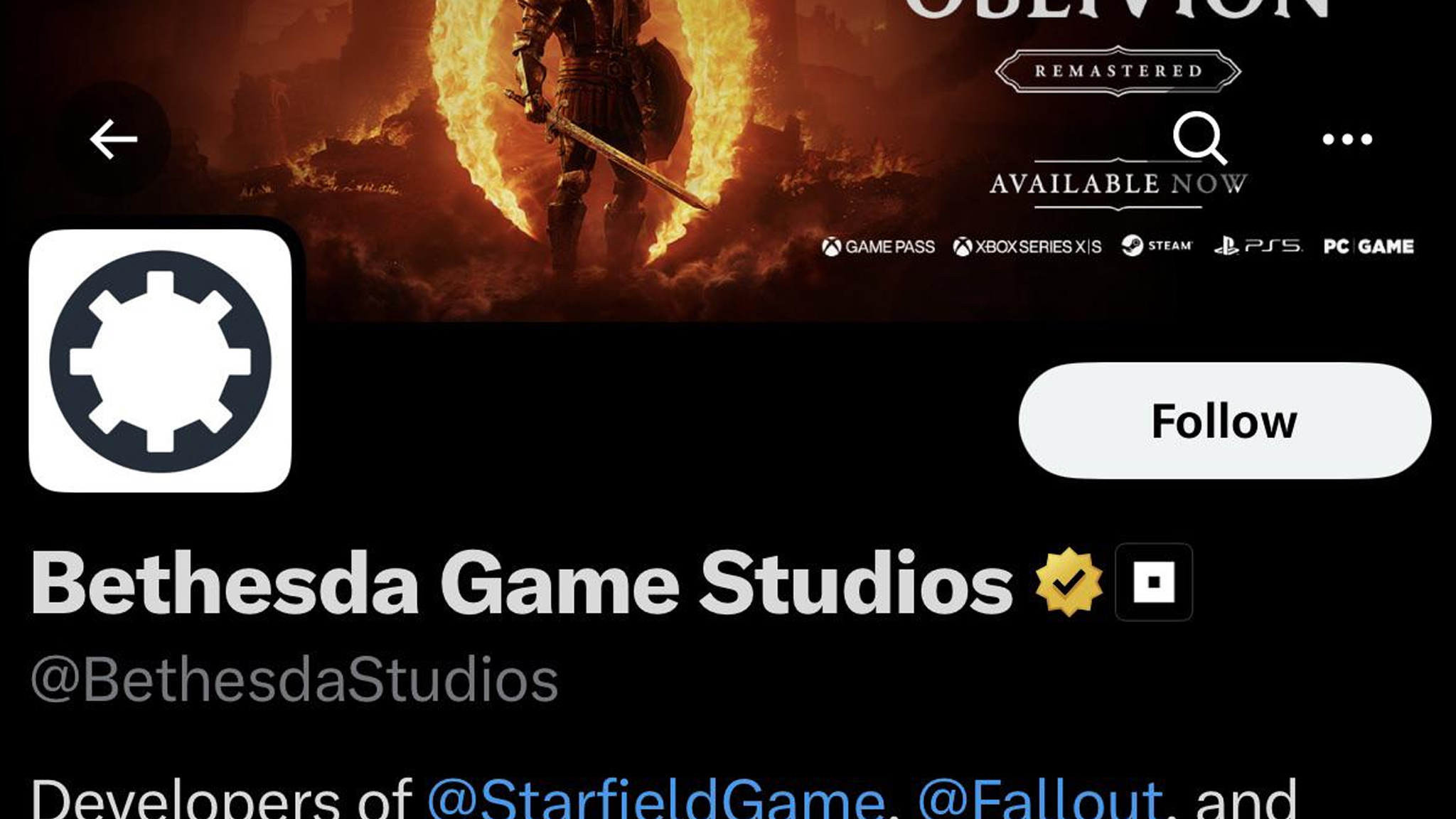Tap the Remastered badge in the header image
Image resolution: width=1456 pixels, height=819 pixels.
(1118, 71)
